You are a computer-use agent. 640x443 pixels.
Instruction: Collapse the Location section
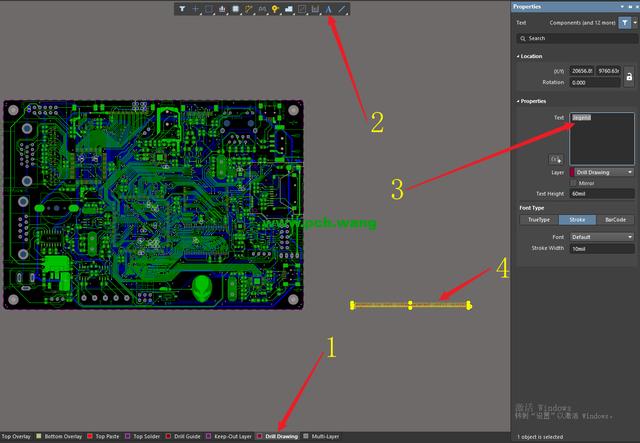pos(518,56)
